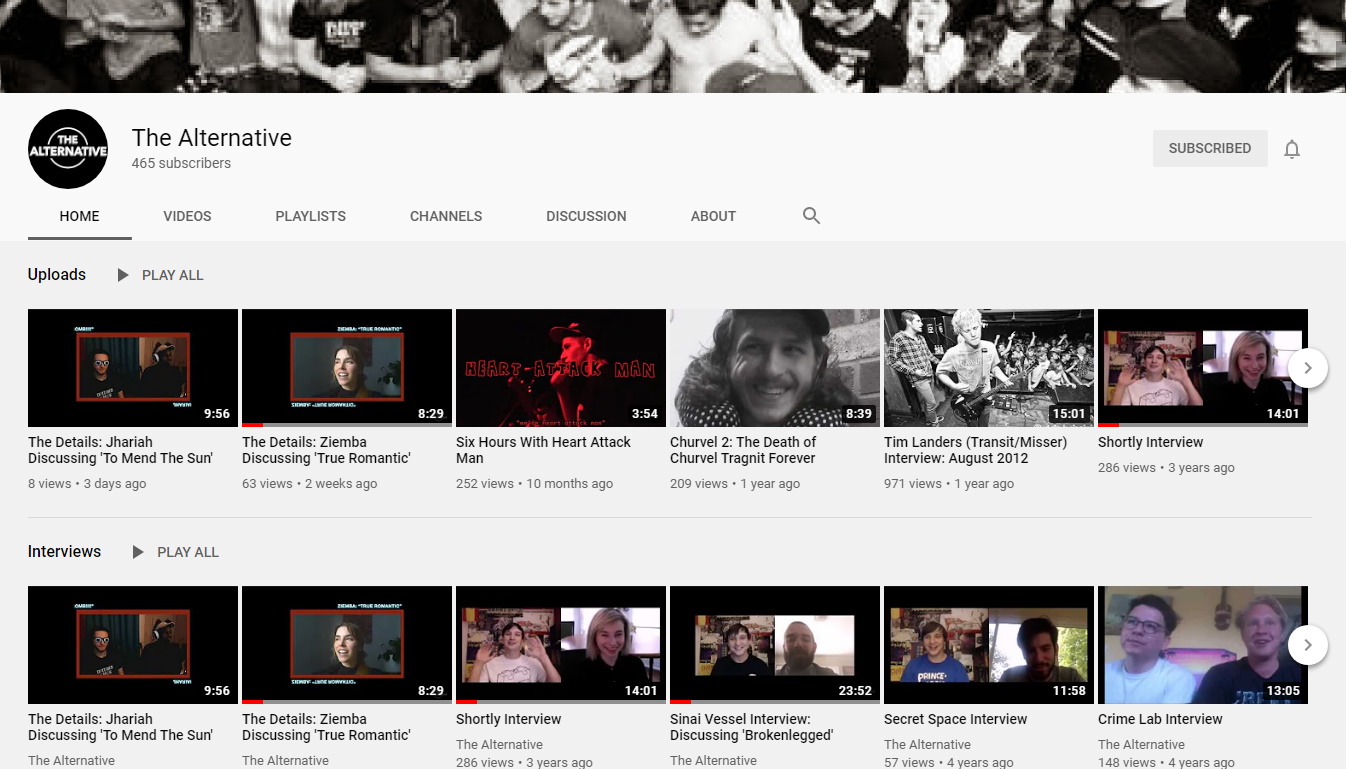Click The Alternative channel name title
The height and width of the screenshot is (769, 1346).
point(212,138)
